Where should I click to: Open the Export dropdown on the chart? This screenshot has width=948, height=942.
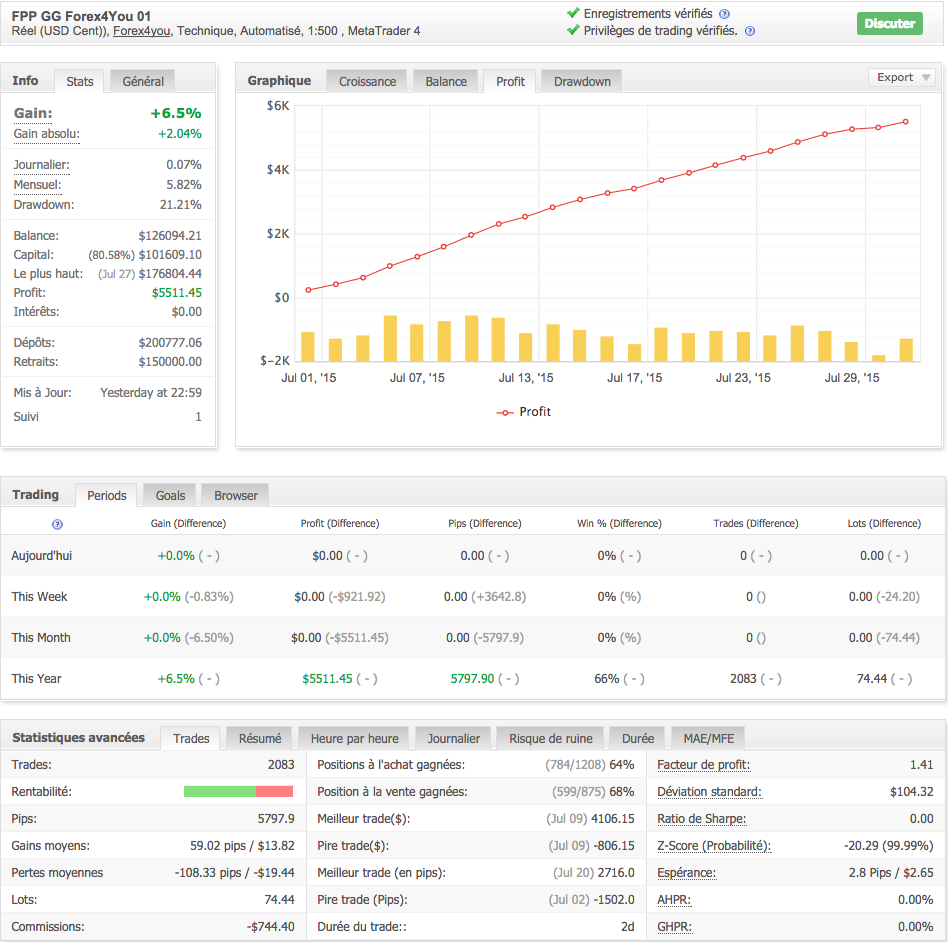coord(901,78)
